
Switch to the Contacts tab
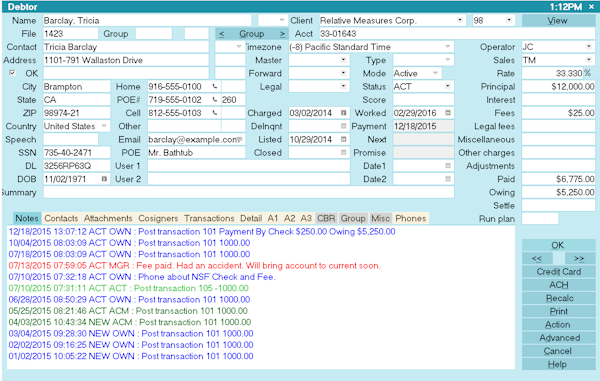61,218
